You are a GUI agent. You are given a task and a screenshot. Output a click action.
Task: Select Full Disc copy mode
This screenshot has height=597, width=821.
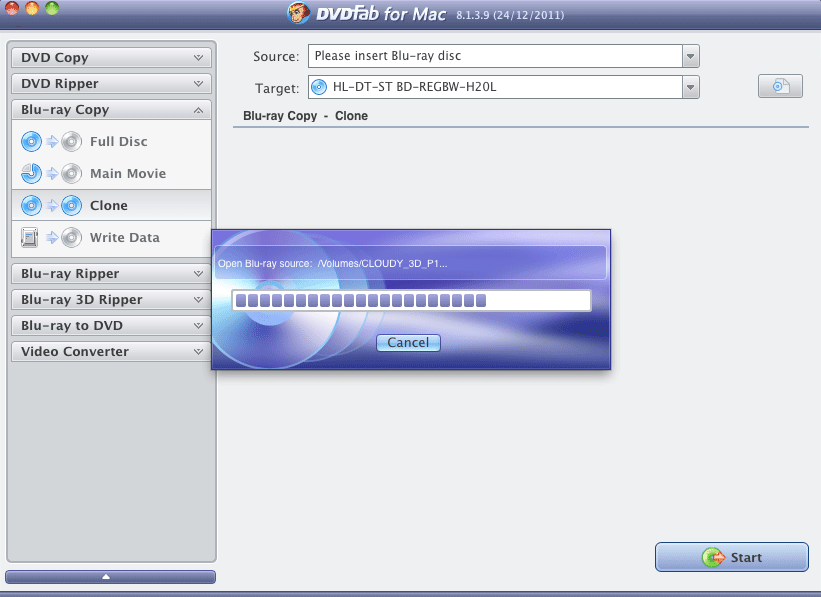pyautogui.click(x=112, y=141)
